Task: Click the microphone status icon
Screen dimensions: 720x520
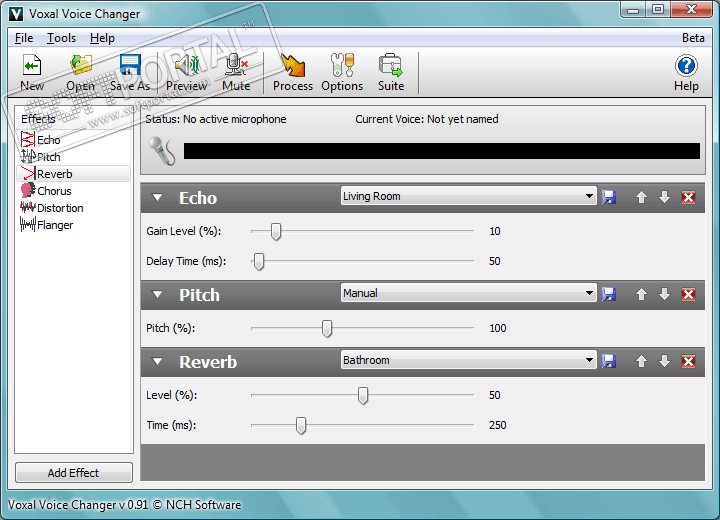Action: (x=162, y=151)
